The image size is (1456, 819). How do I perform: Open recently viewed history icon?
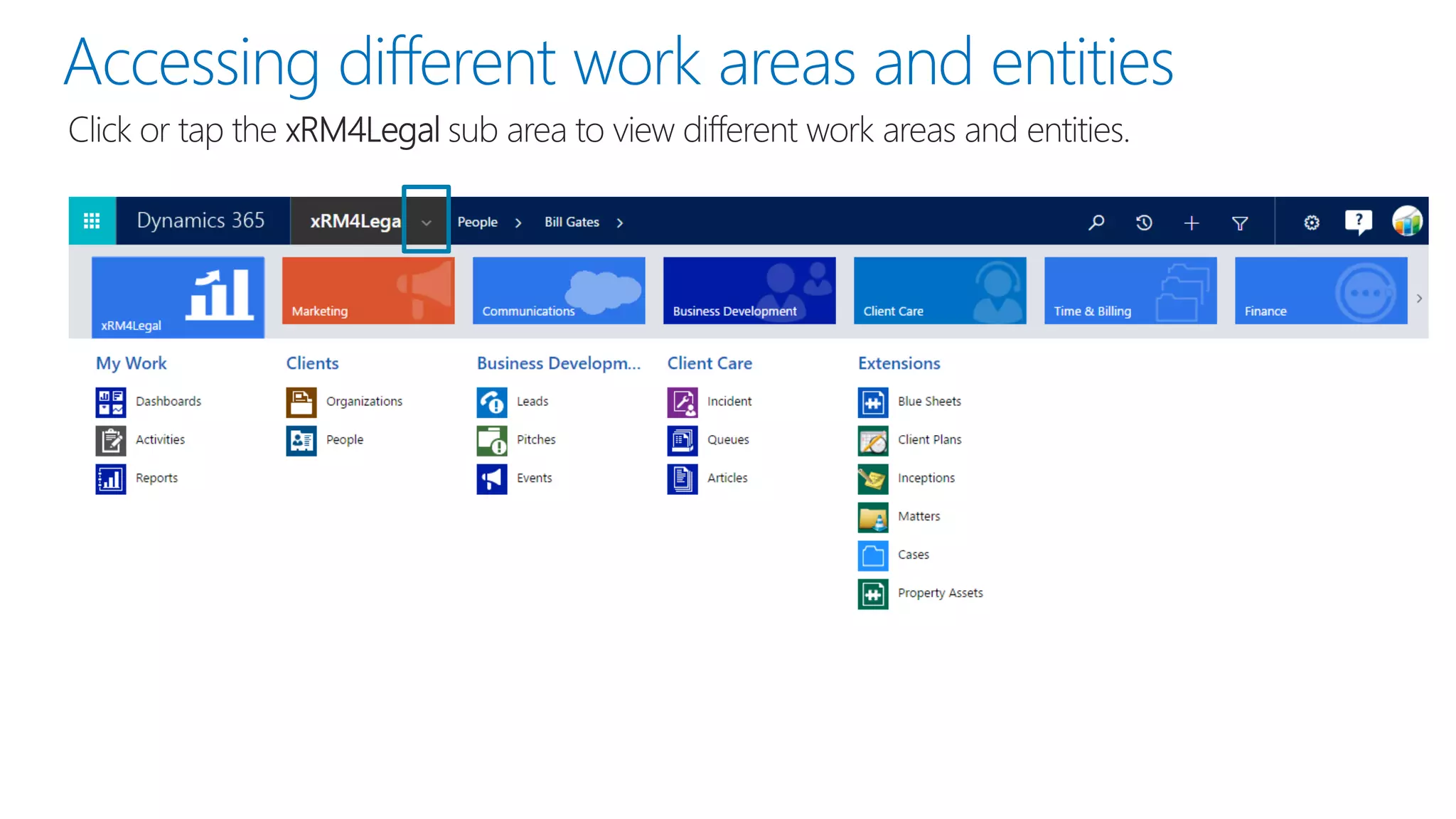coord(1144,223)
